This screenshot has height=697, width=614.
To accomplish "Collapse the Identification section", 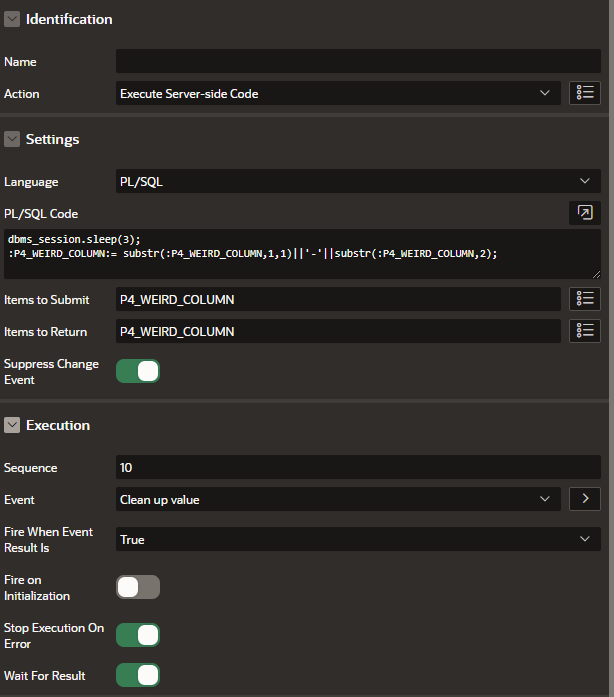I will pos(12,19).
